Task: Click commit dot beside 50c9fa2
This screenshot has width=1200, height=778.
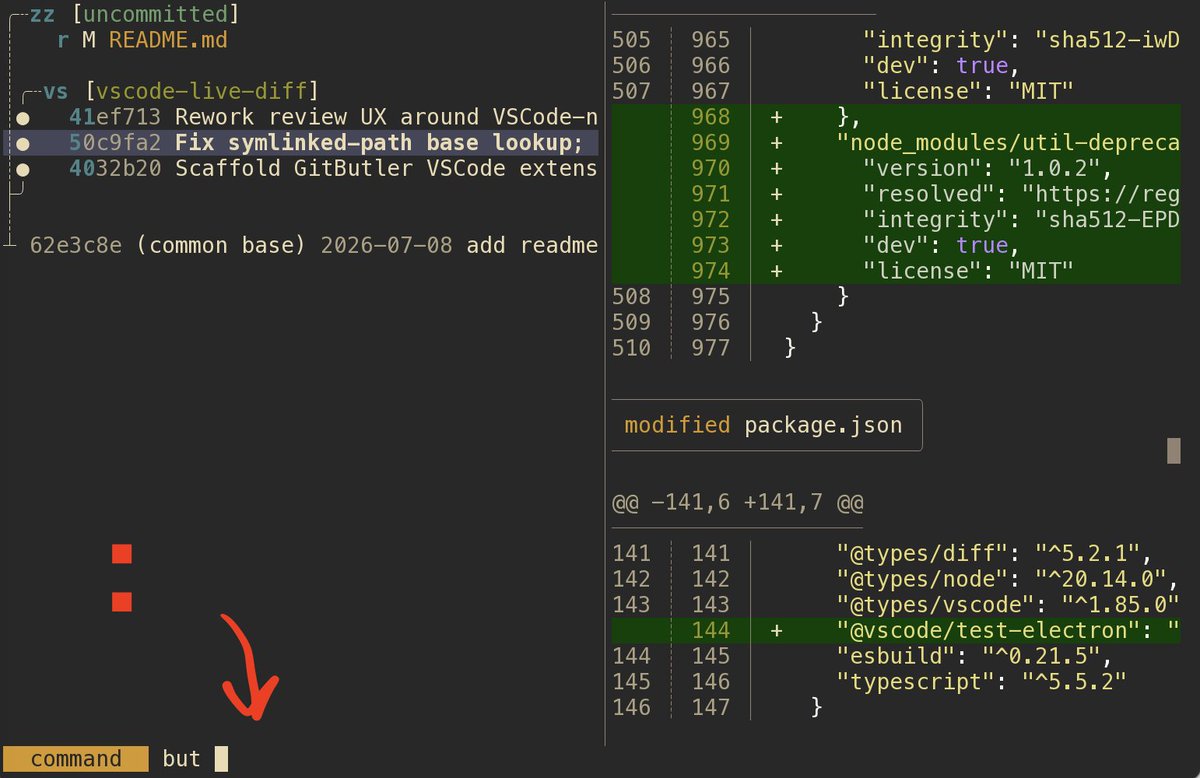Action: (23, 143)
